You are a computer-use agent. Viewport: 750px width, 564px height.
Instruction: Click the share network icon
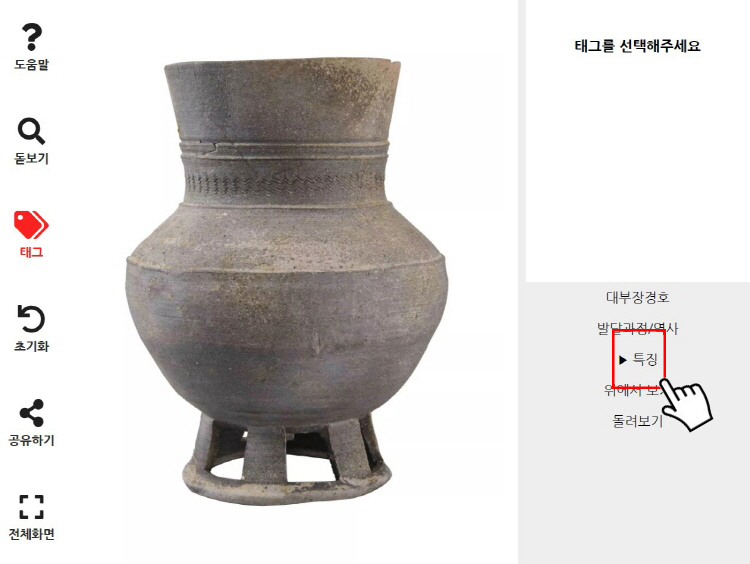click(32, 413)
